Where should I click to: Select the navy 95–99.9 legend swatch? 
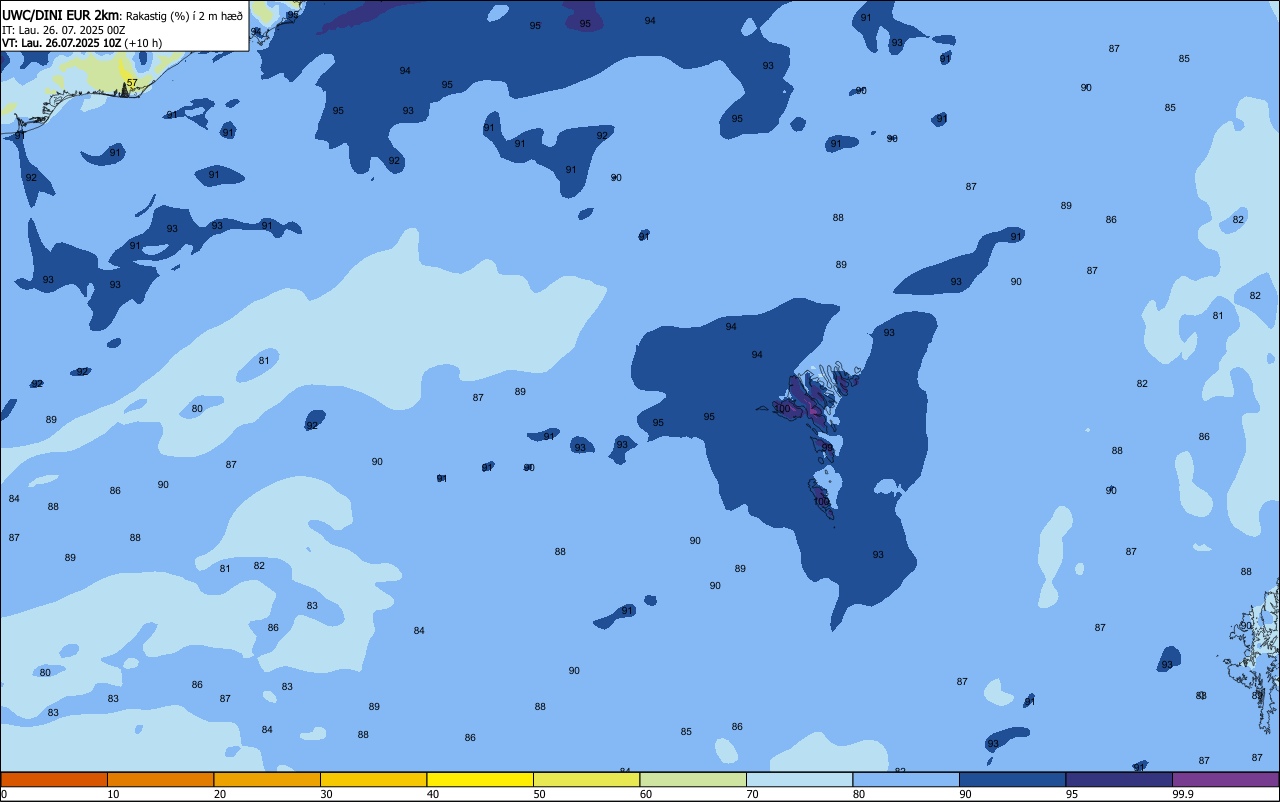[x=1119, y=779]
